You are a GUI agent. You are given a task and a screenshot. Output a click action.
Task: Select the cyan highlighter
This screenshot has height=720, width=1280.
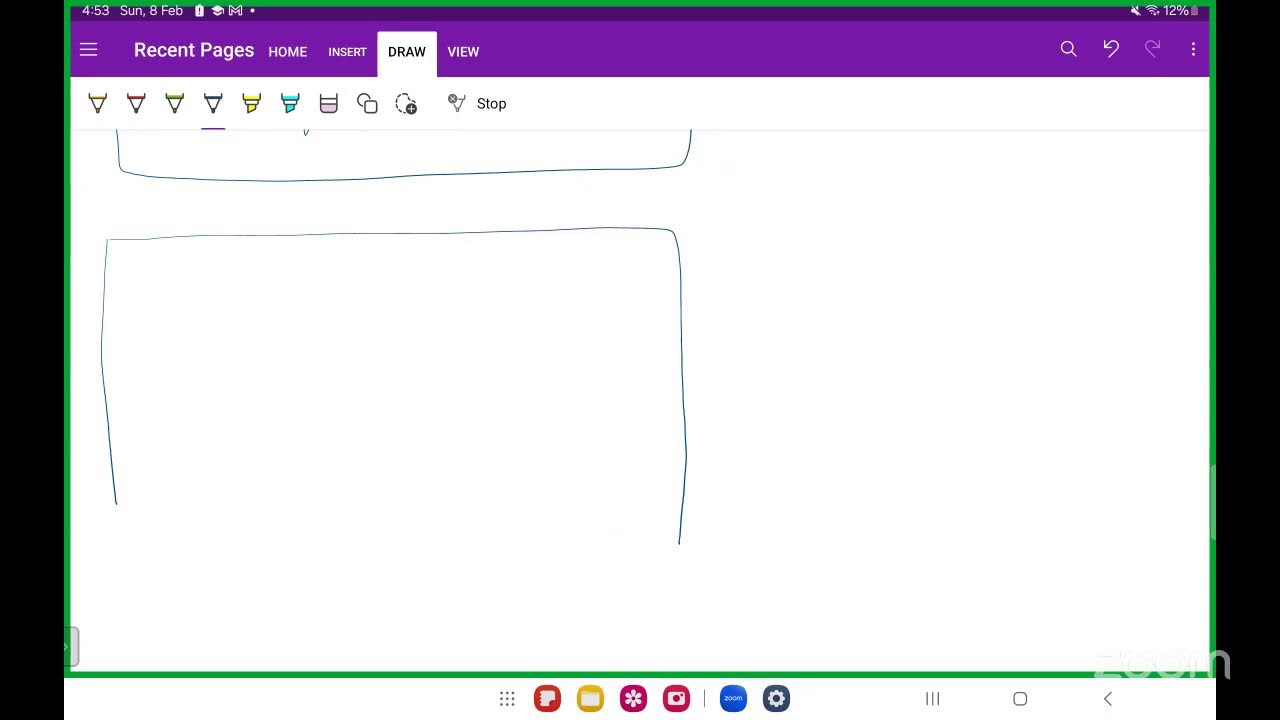290,103
